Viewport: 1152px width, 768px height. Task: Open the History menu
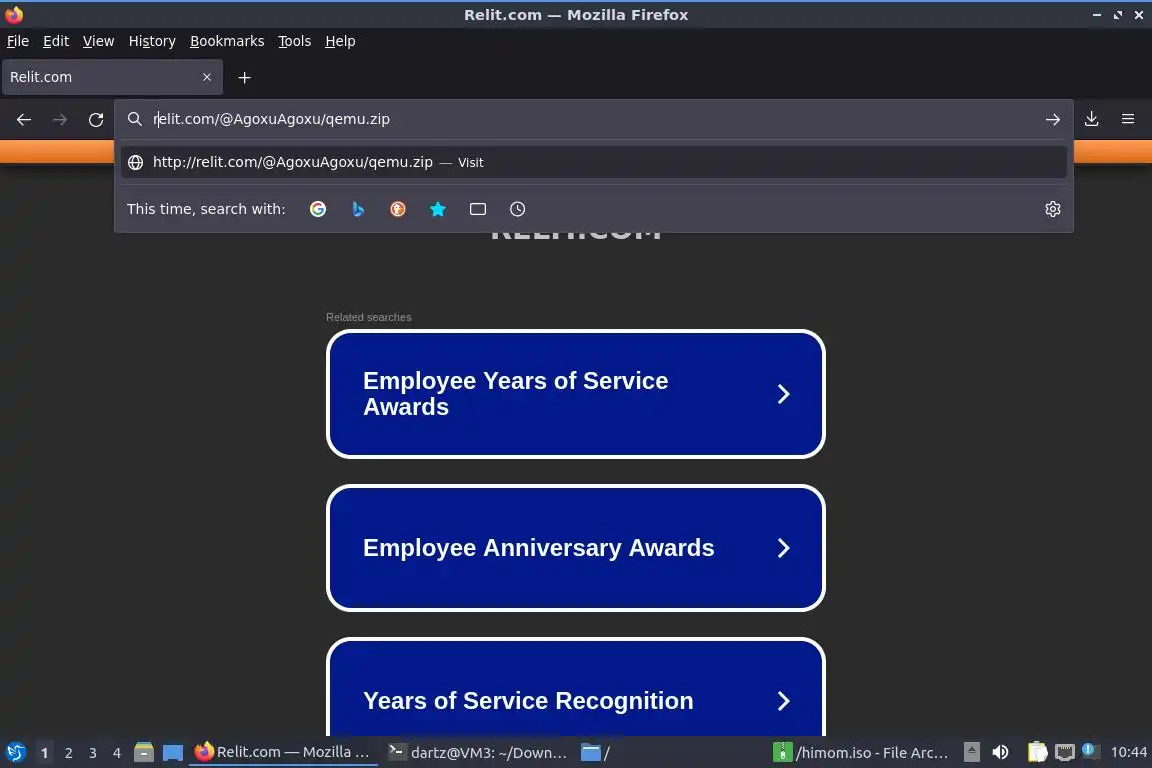coord(152,41)
